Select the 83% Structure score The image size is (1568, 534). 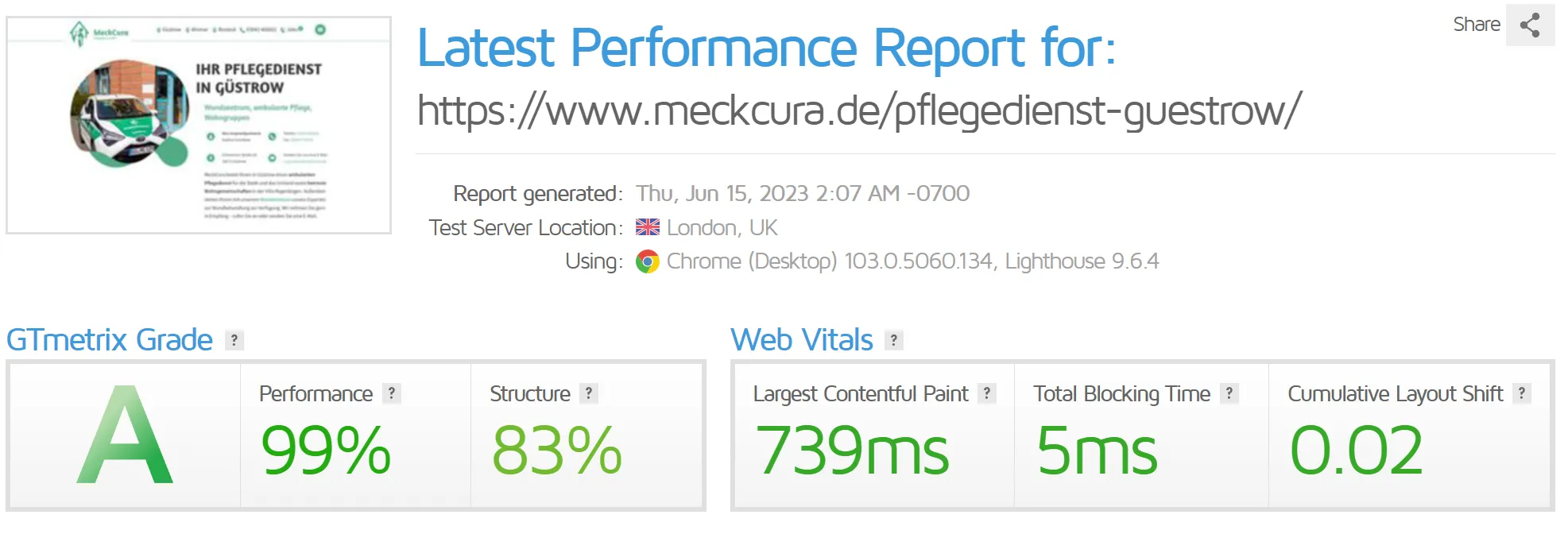[x=556, y=450]
